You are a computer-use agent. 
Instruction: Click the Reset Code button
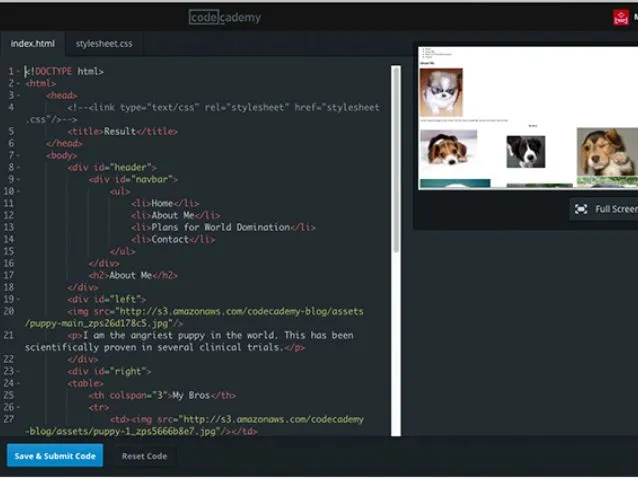pyautogui.click(x=144, y=456)
